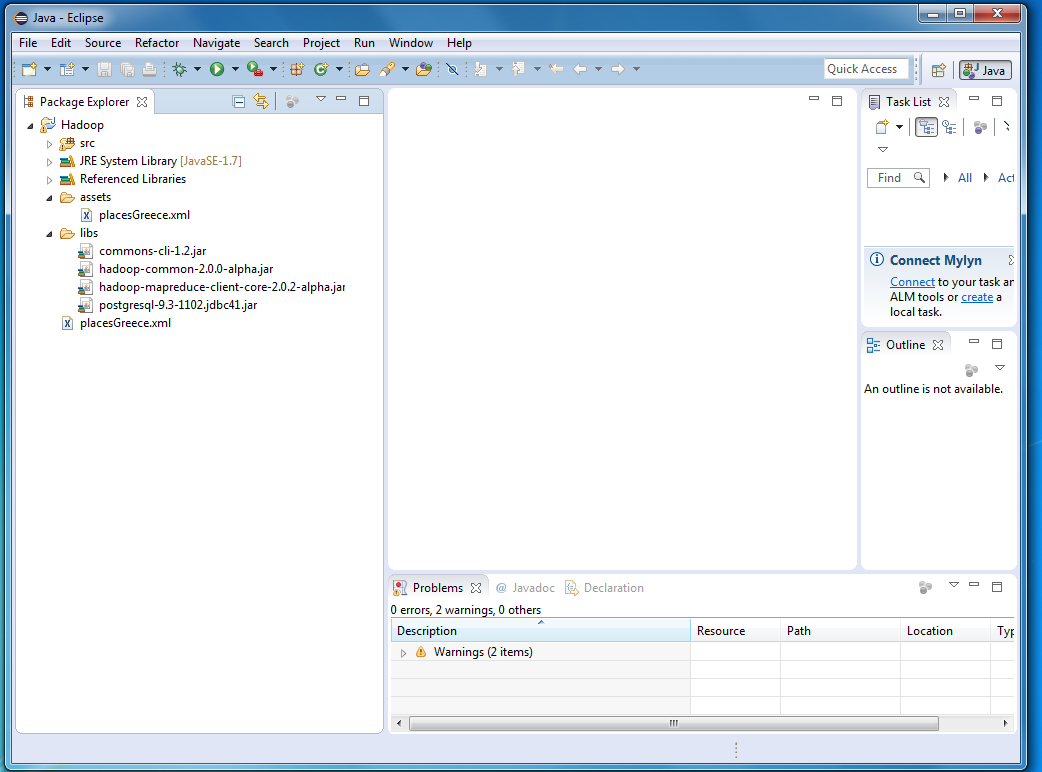The height and width of the screenshot is (772, 1042).
Task: Open the Refactor menu
Action: click(x=157, y=43)
